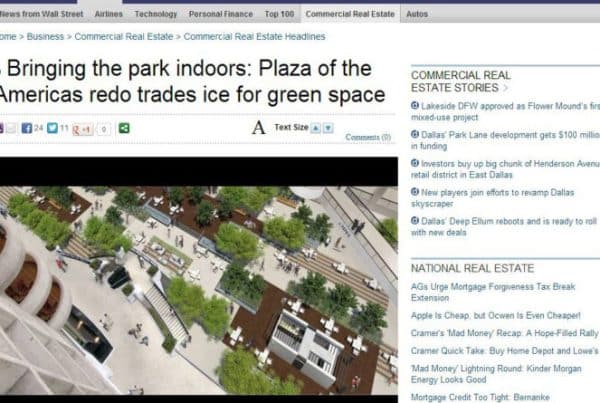Open Commercial Real Estate Headlines breadcrumb
This screenshot has height=403, width=600.
coord(254,37)
